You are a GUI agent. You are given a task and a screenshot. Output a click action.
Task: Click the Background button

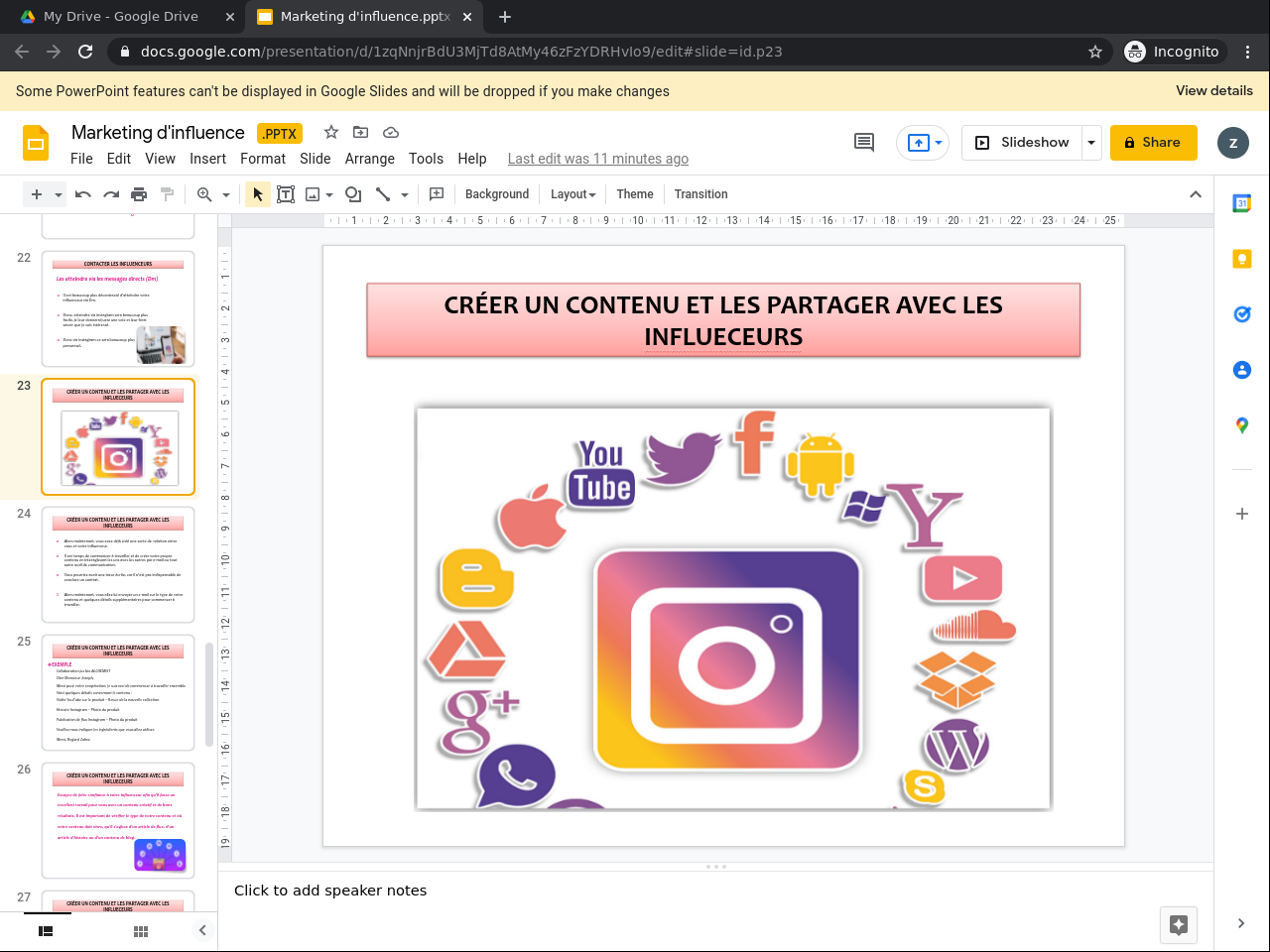497,194
